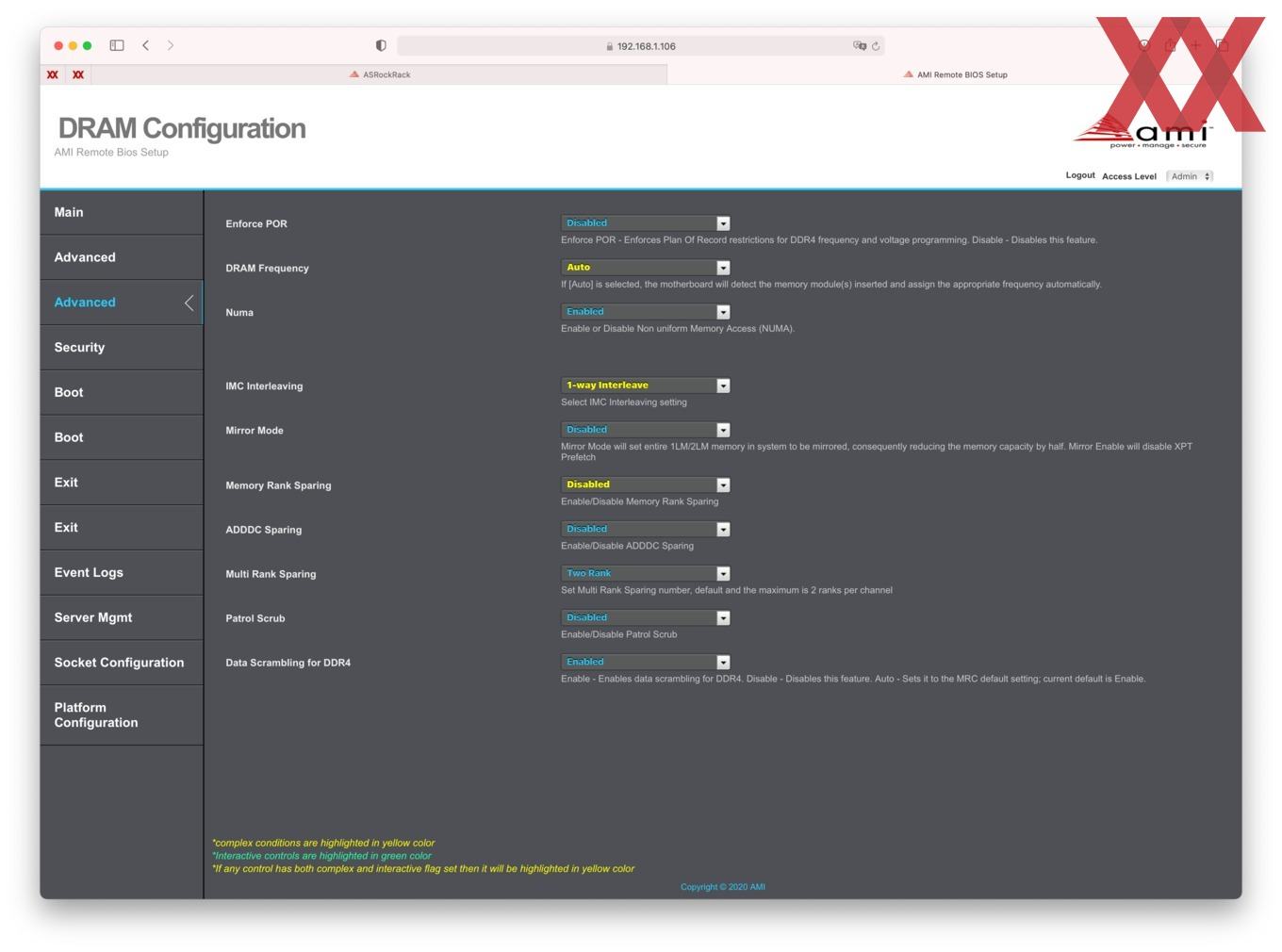Open the Mirror Mode dropdown
Screen dimensions: 1282x952
pyautogui.click(x=646, y=430)
